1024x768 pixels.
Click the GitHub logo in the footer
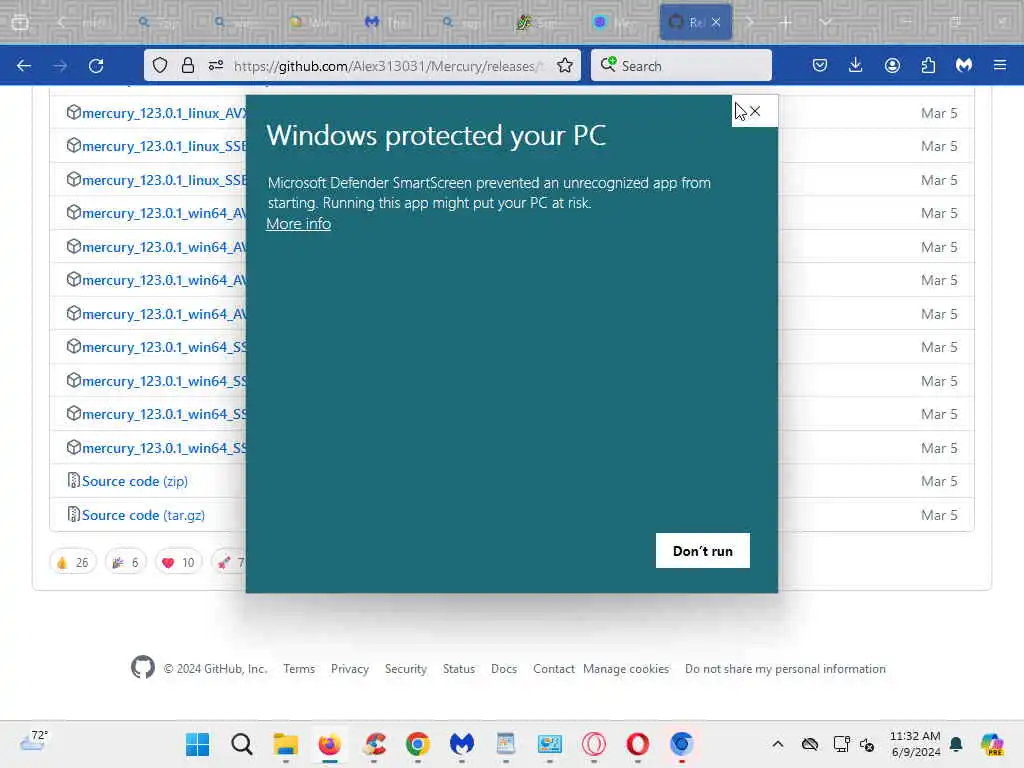click(x=142, y=667)
